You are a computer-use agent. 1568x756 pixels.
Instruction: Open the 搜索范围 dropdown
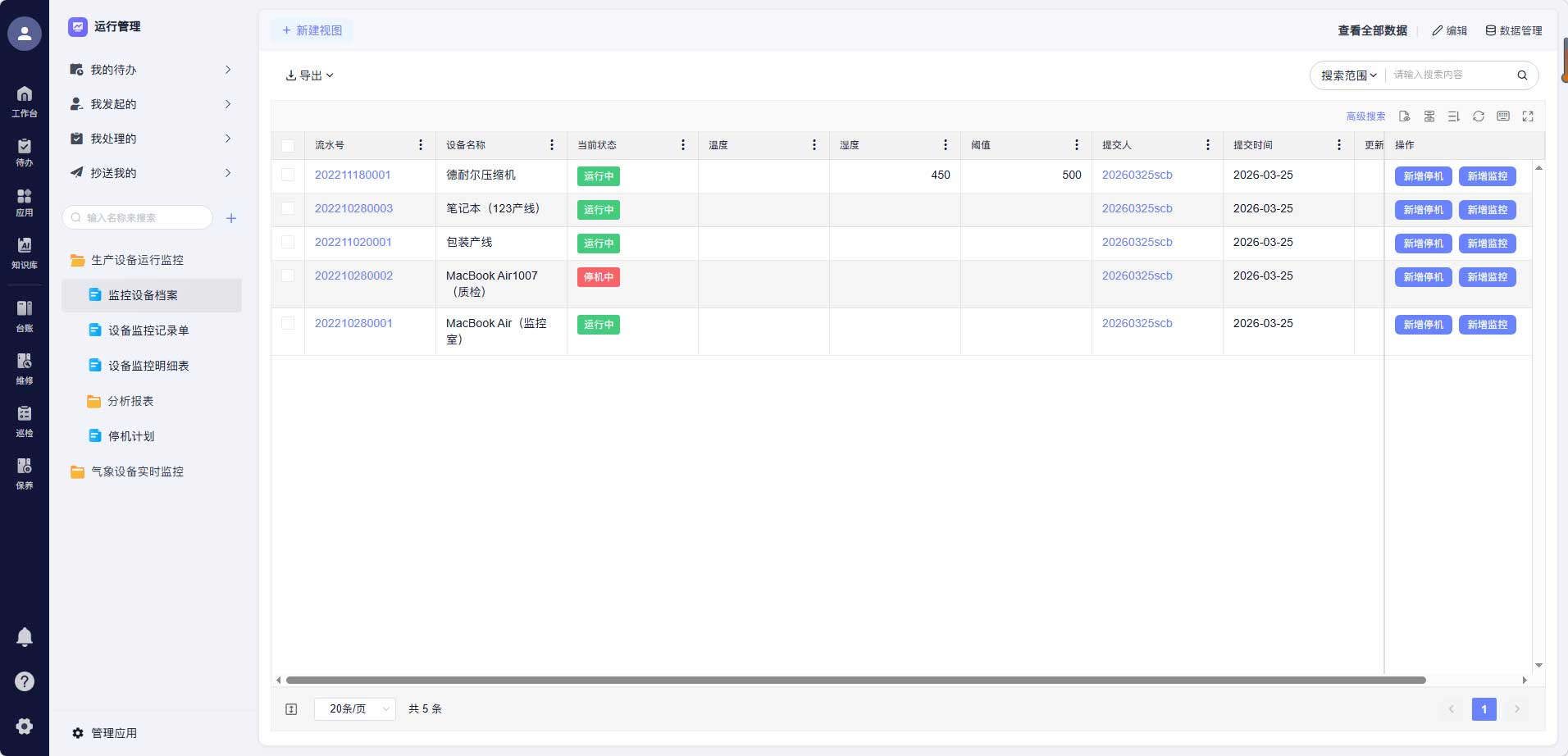click(1348, 75)
